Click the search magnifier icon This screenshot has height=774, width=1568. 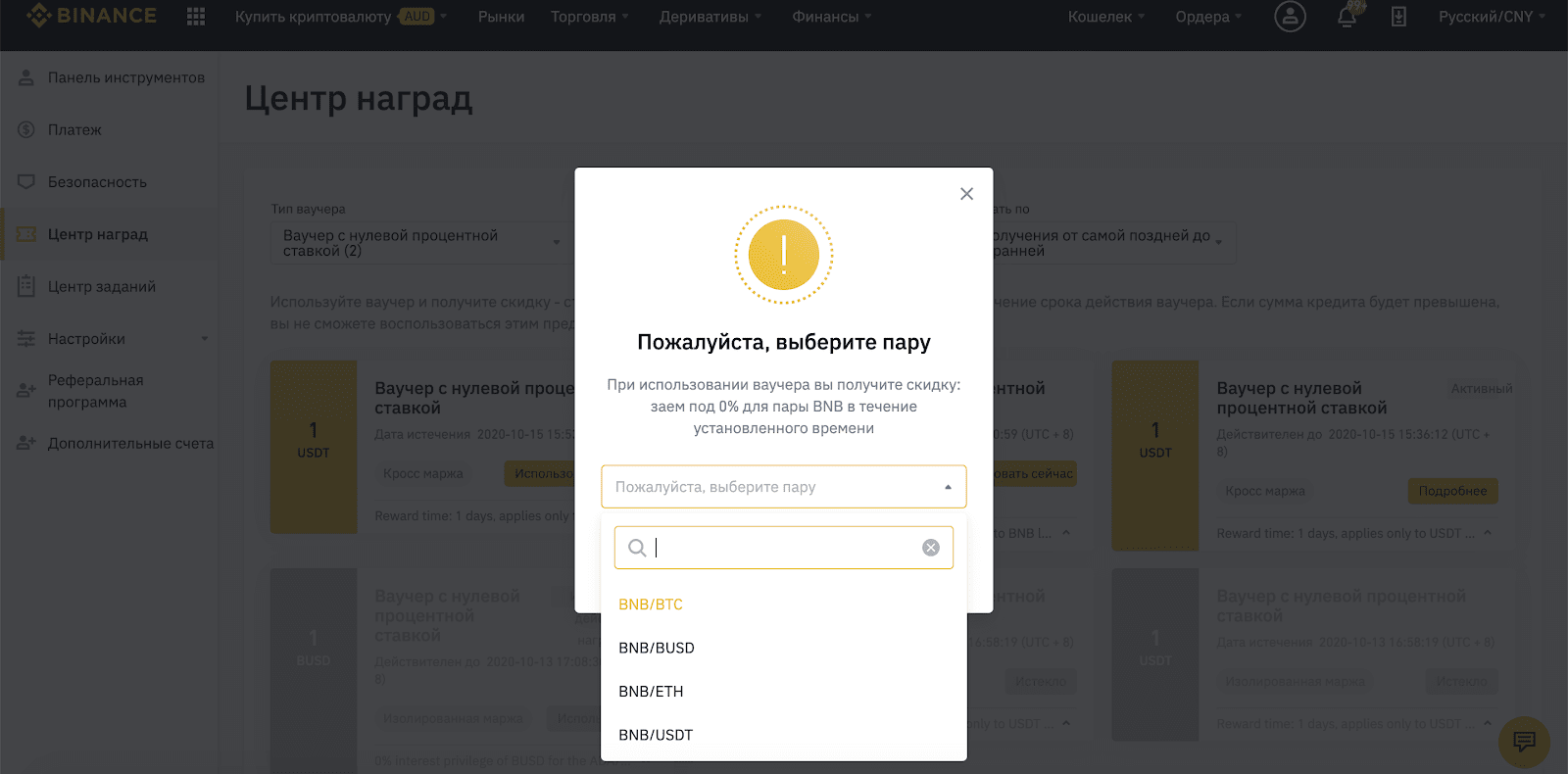coord(637,548)
